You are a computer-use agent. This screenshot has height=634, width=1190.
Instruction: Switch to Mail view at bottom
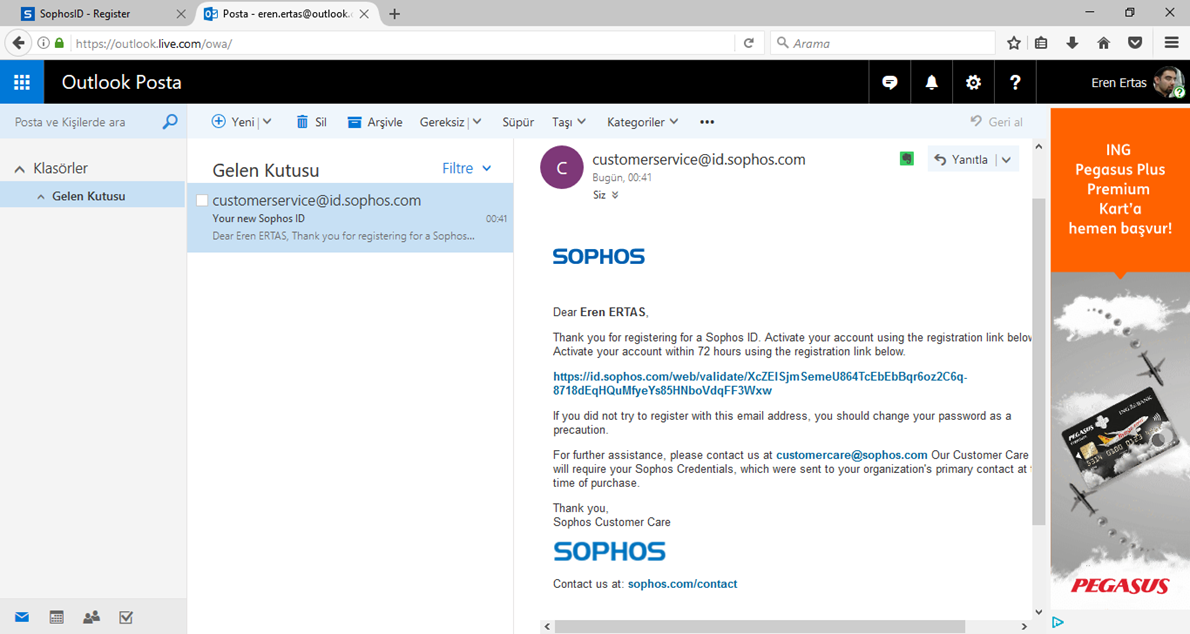[x=22, y=617]
